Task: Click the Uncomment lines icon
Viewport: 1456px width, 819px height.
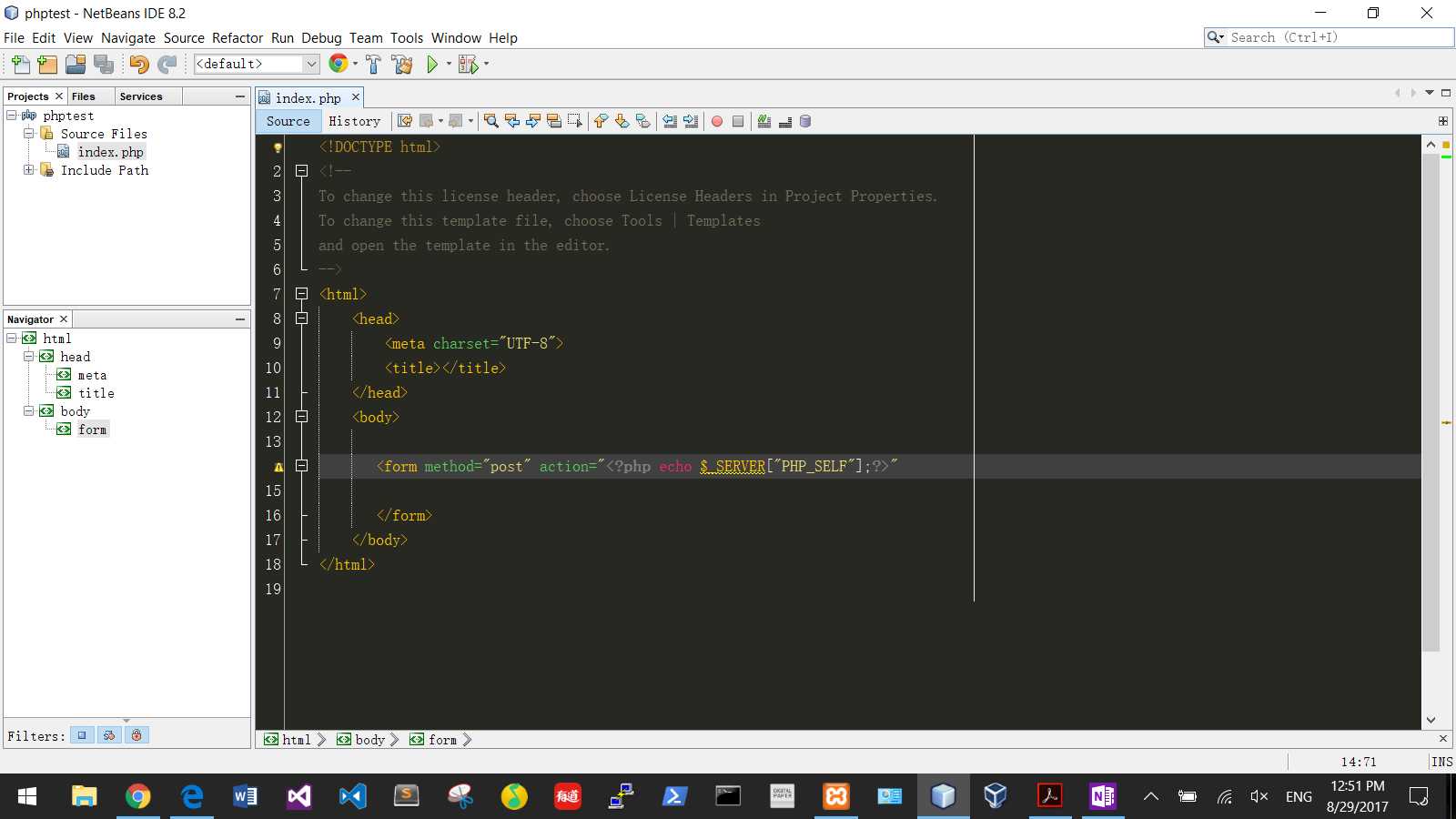Action: (784, 121)
